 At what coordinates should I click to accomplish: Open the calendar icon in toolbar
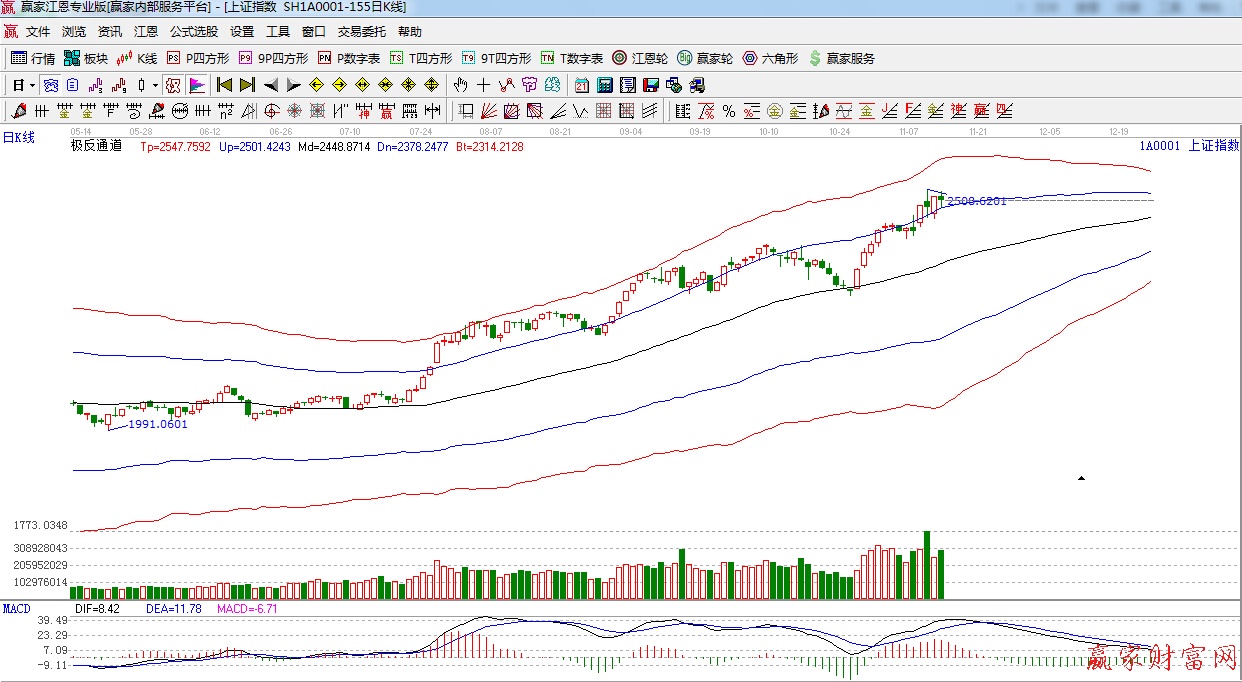pyautogui.click(x=582, y=85)
